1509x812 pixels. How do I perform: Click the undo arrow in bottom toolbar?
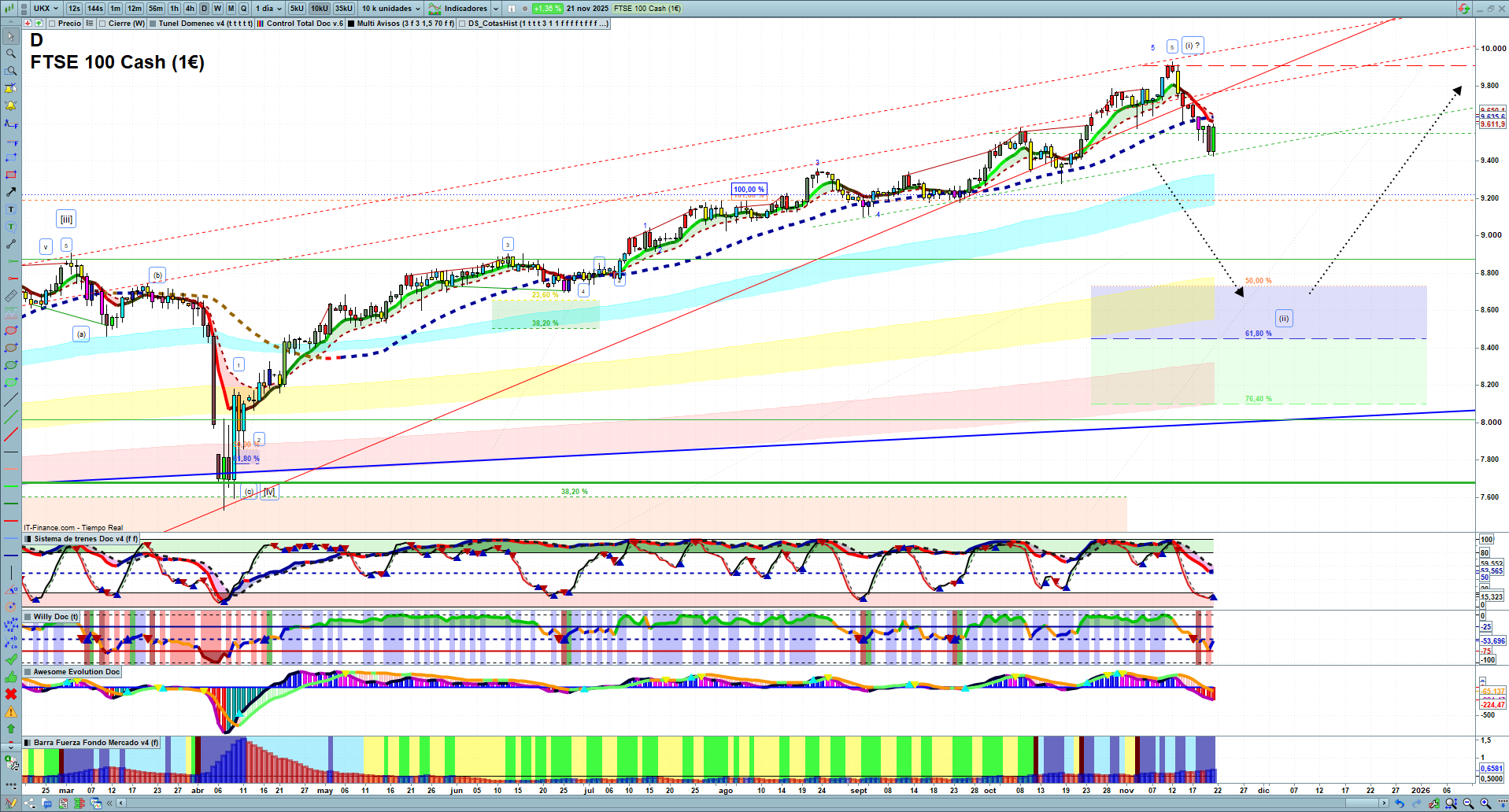coord(1399,803)
